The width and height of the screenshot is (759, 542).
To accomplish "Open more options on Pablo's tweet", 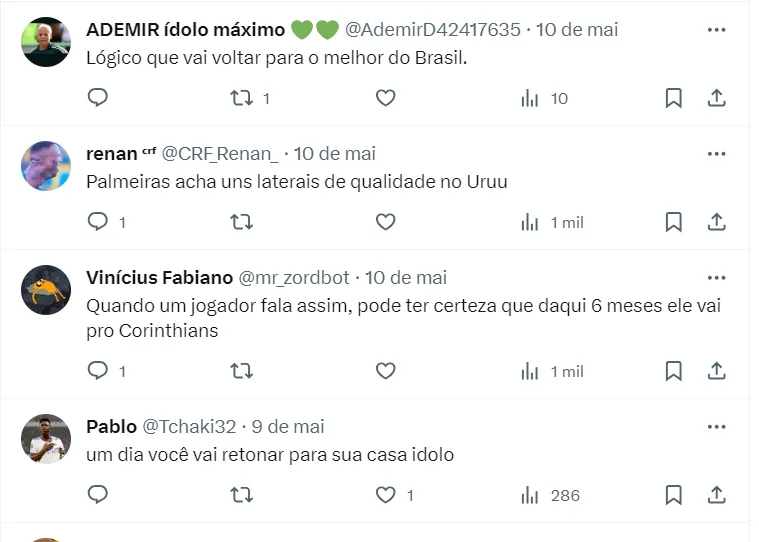I will click(x=716, y=427).
